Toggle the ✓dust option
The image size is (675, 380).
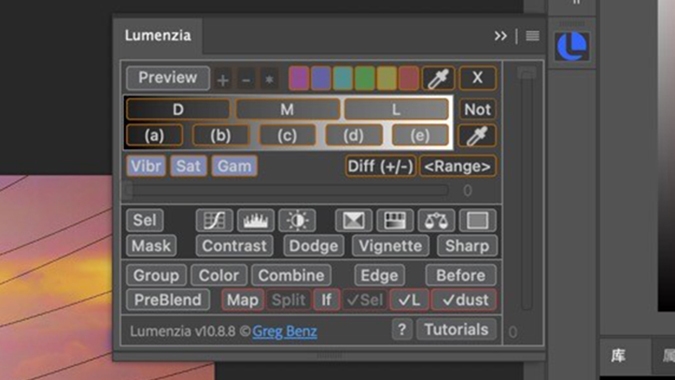pyautogui.click(x=464, y=300)
